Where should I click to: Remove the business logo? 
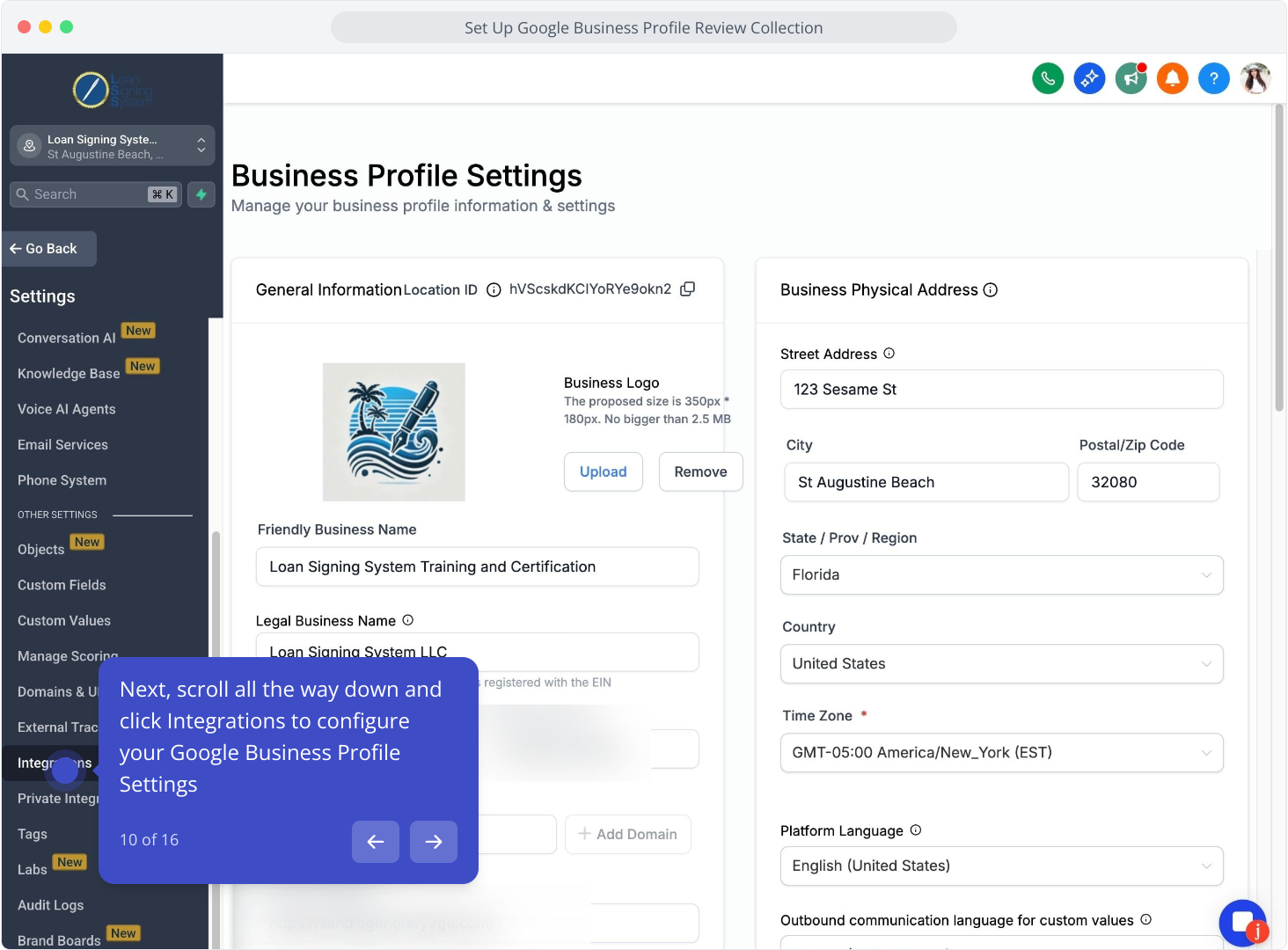pyautogui.click(x=700, y=471)
